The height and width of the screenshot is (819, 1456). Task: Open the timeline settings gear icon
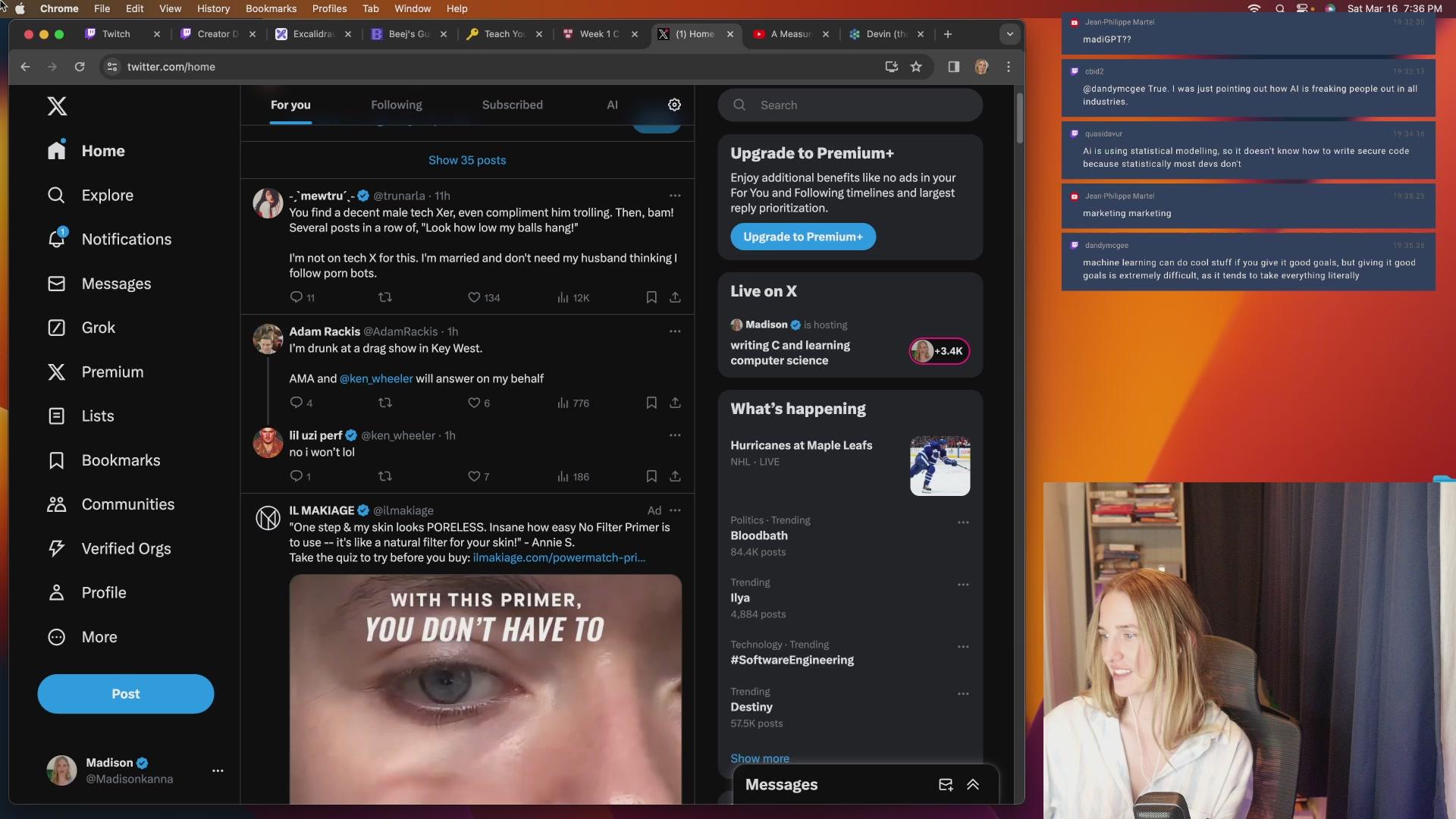tap(674, 105)
